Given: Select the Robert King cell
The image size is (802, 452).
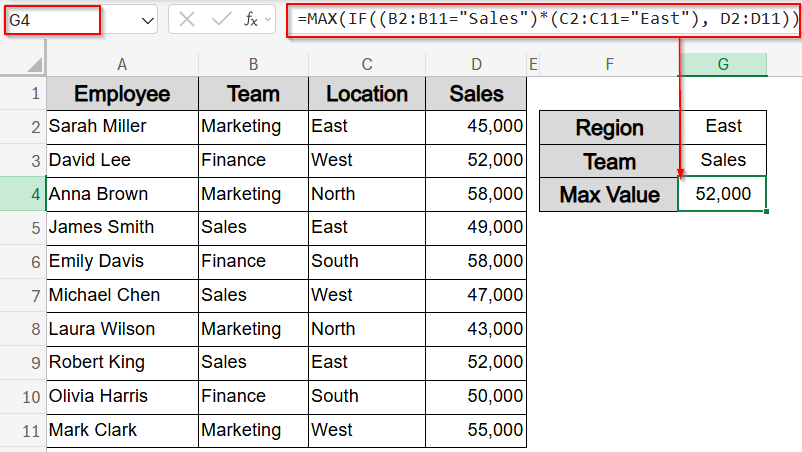Looking at the screenshot, I should pos(122,362).
